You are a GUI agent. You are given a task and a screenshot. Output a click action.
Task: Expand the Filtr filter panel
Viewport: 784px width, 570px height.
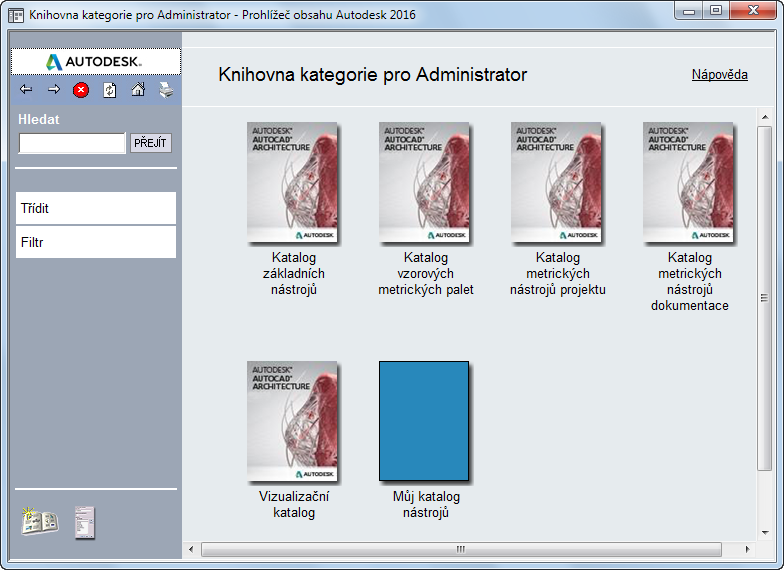96,242
